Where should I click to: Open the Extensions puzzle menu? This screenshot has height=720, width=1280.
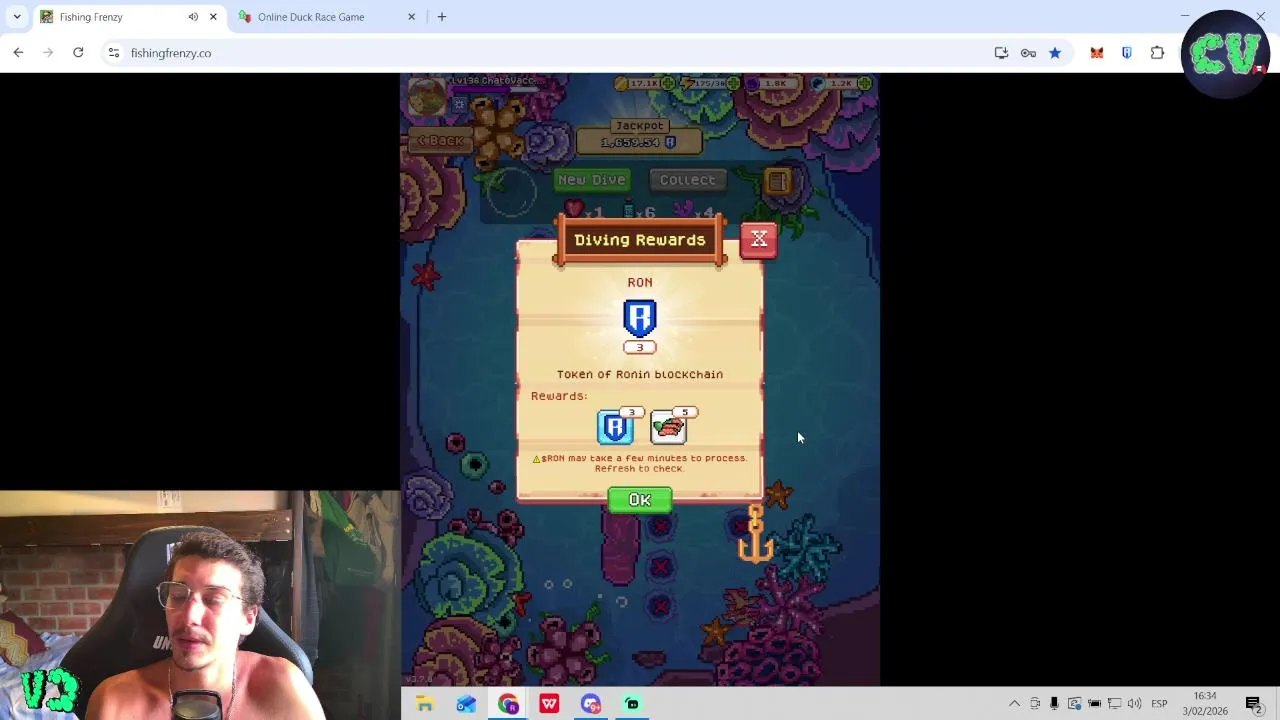[x=1157, y=53]
